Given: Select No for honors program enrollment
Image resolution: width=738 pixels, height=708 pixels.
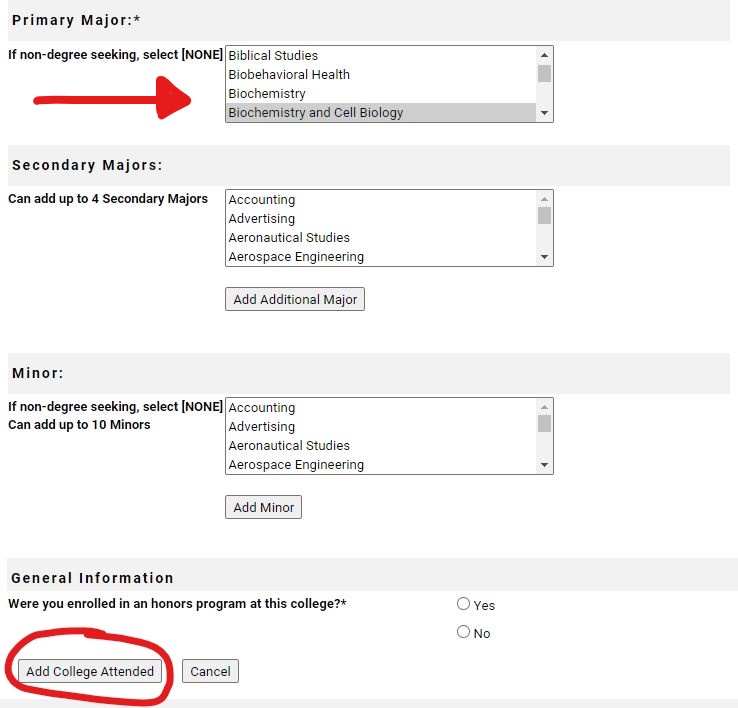Looking at the screenshot, I should click(x=463, y=632).
